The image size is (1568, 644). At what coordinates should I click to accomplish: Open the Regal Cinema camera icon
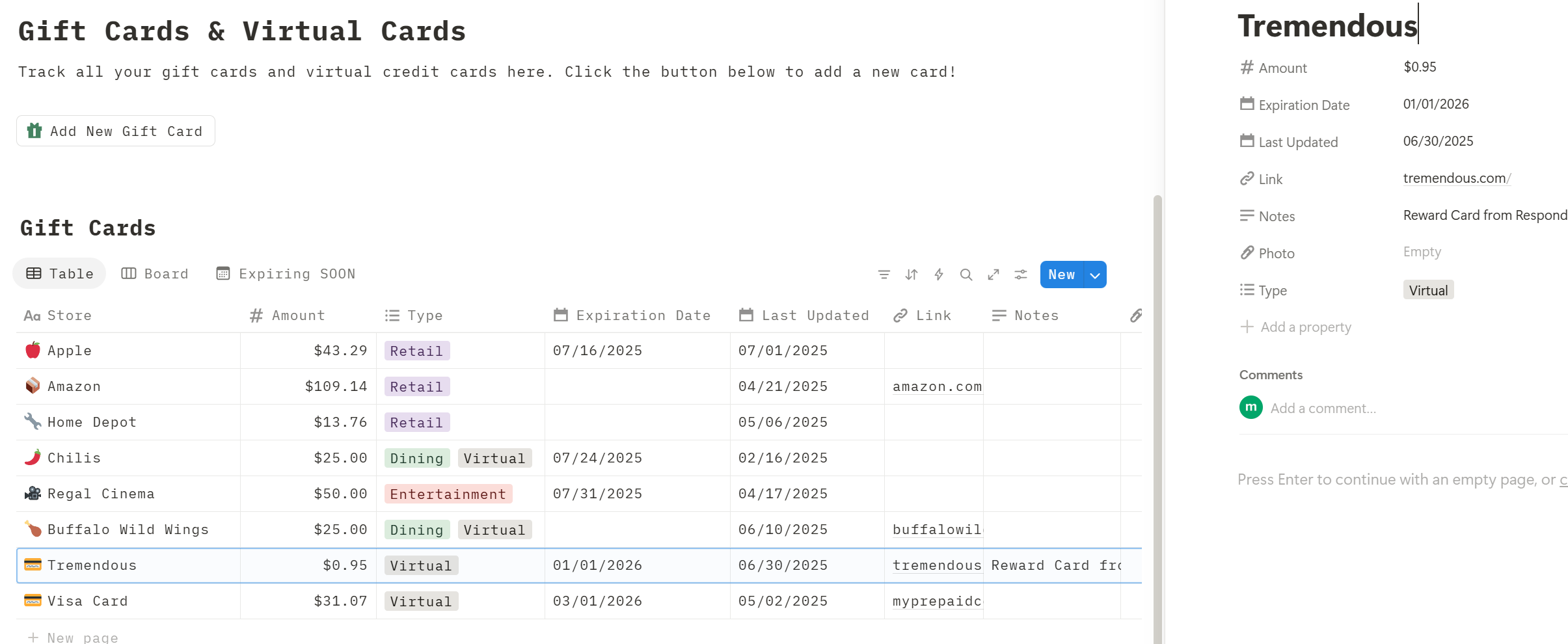pos(33,494)
